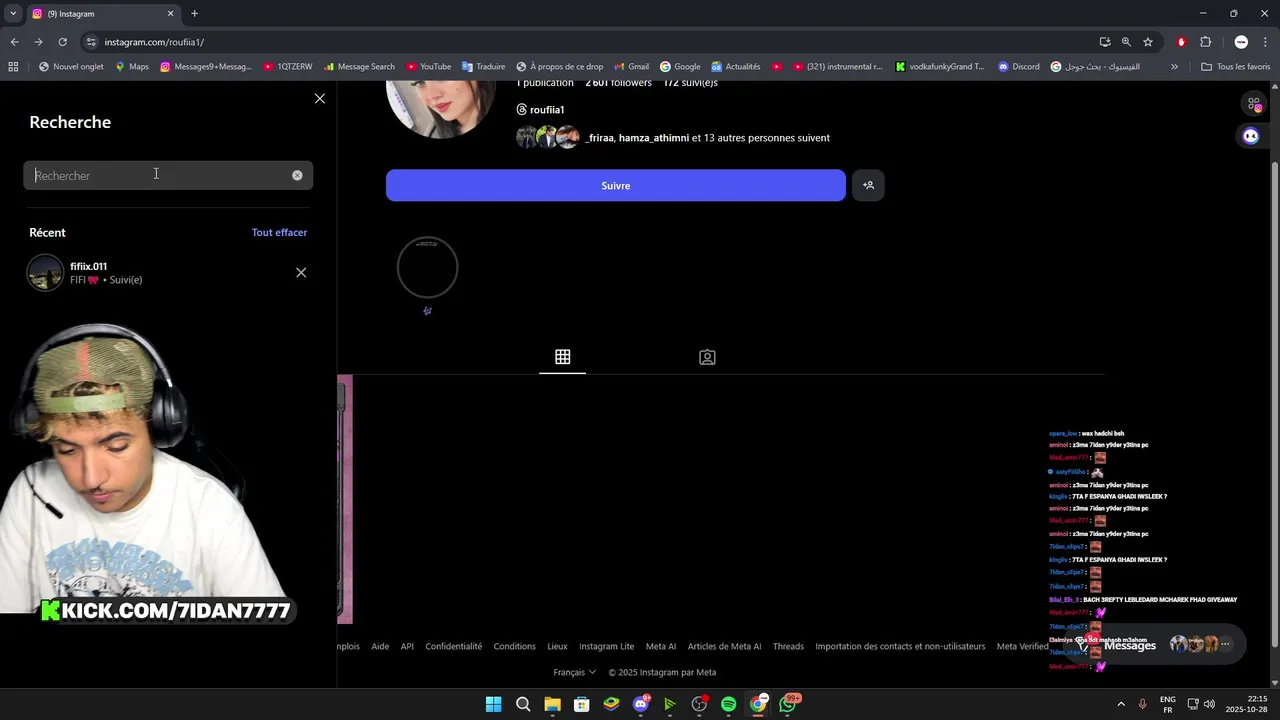Open the fifiix.011 recent search result
The width and height of the screenshot is (1280, 720).
pyautogui.click(x=168, y=272)
